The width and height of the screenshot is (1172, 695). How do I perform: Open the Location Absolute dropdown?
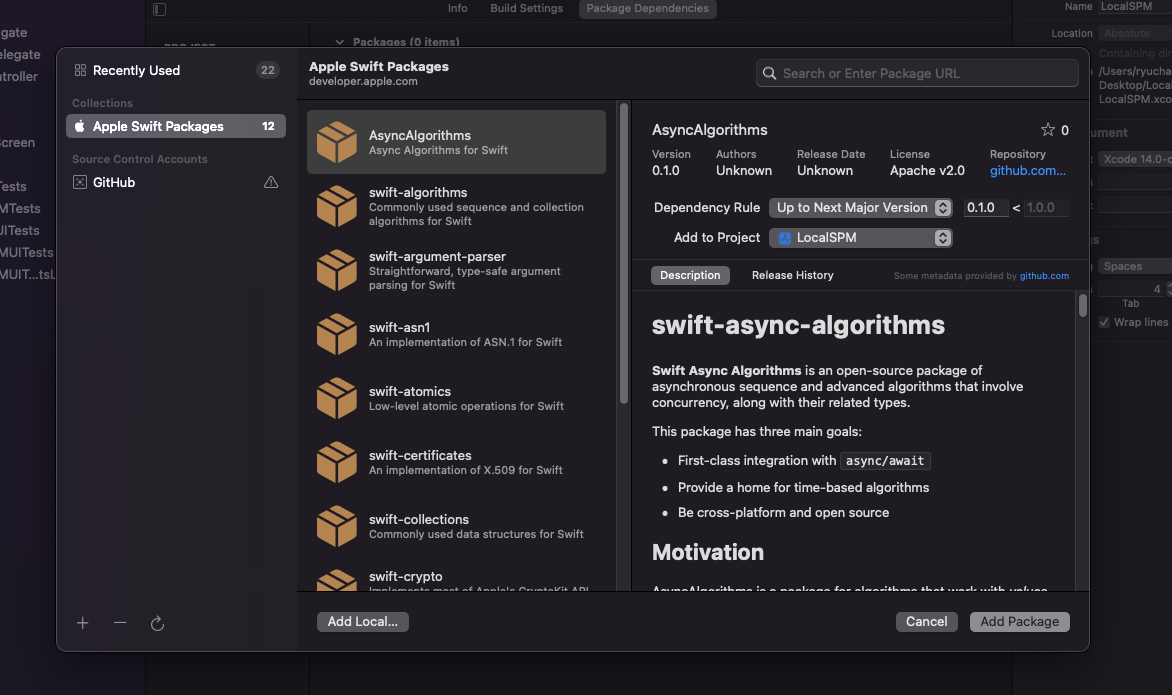tap(1135, 33)
